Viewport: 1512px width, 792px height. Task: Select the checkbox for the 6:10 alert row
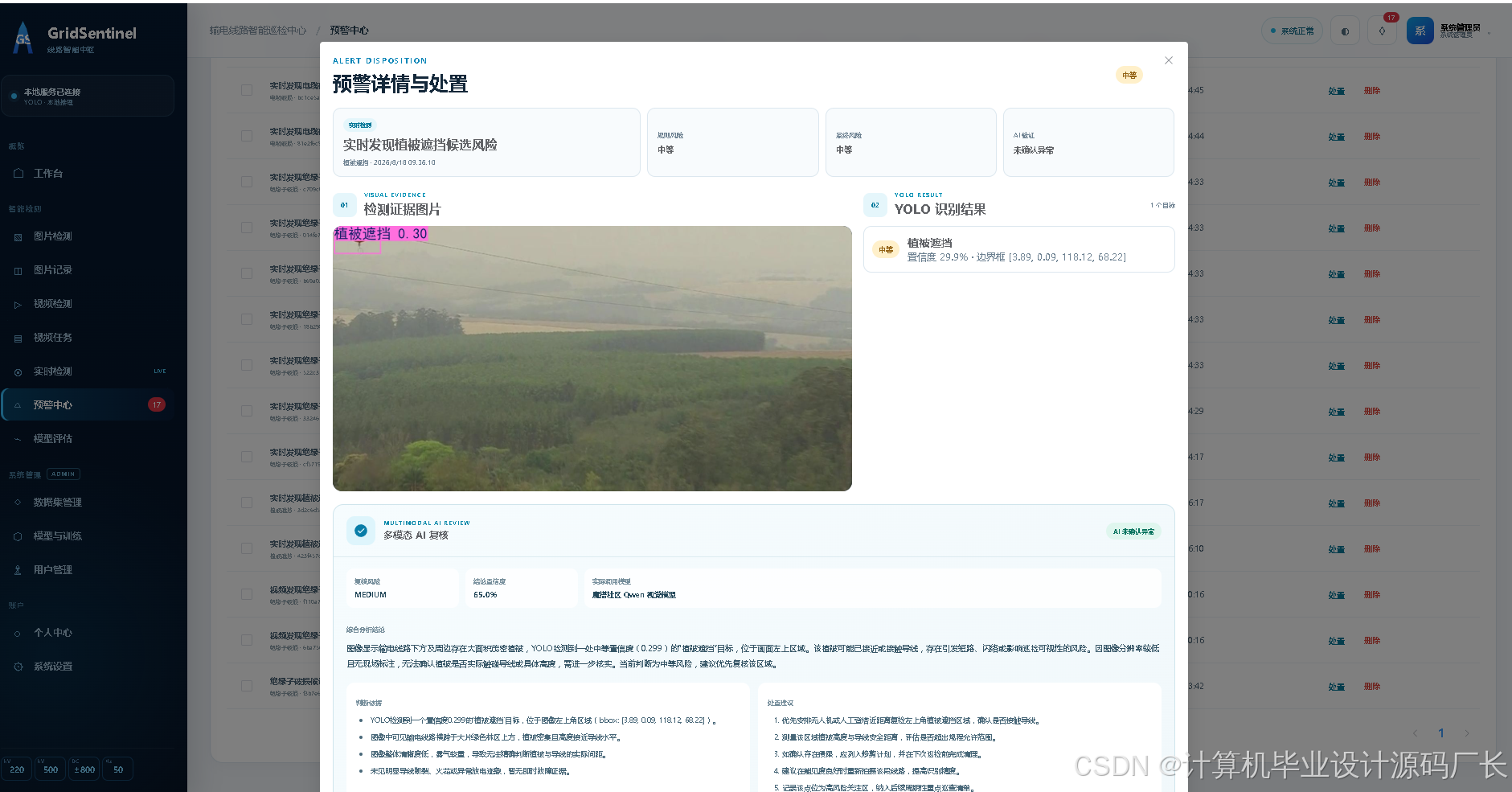point(247,548)
